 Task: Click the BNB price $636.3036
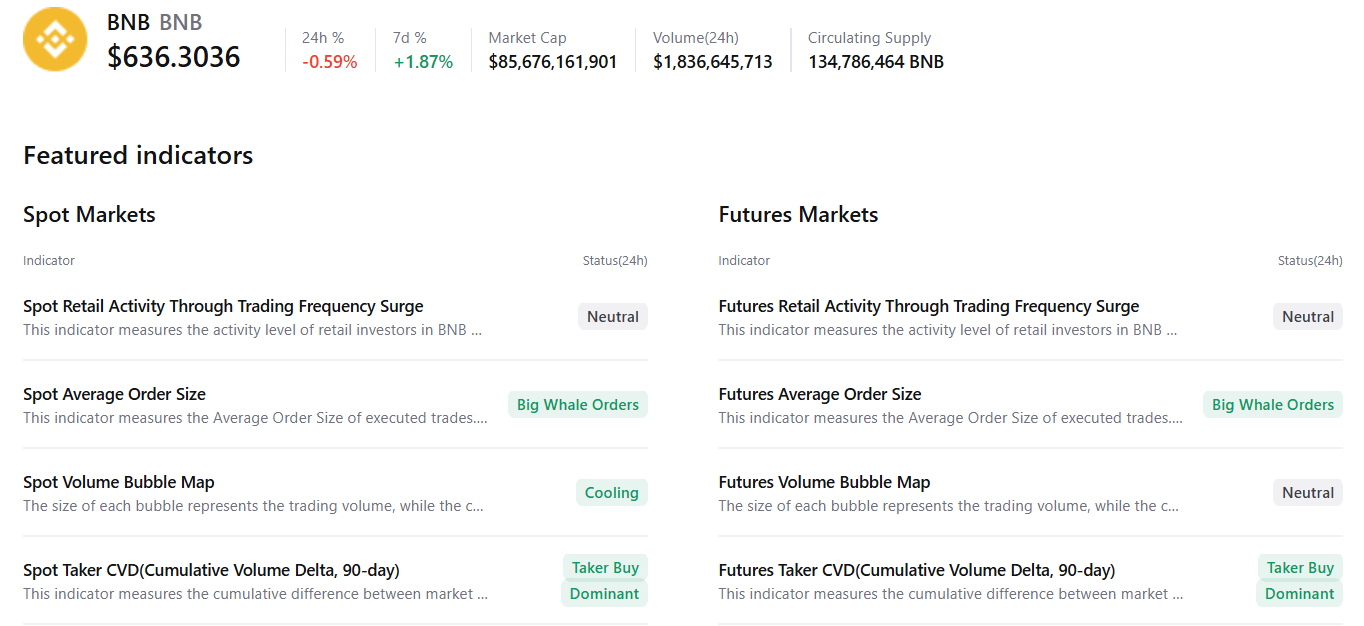(x=174, y=57)
